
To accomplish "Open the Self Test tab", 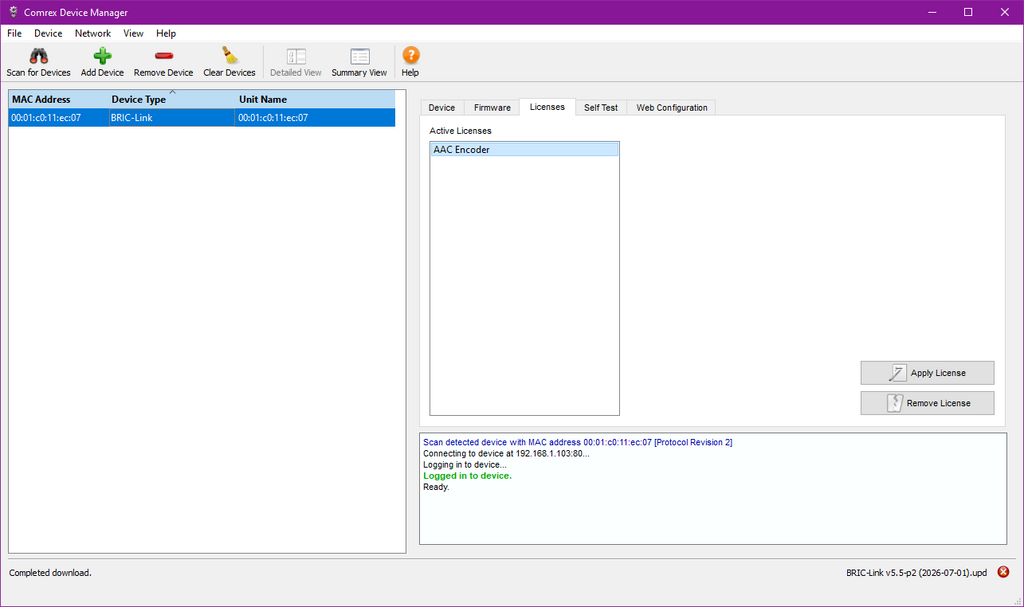I will point(601,108).
